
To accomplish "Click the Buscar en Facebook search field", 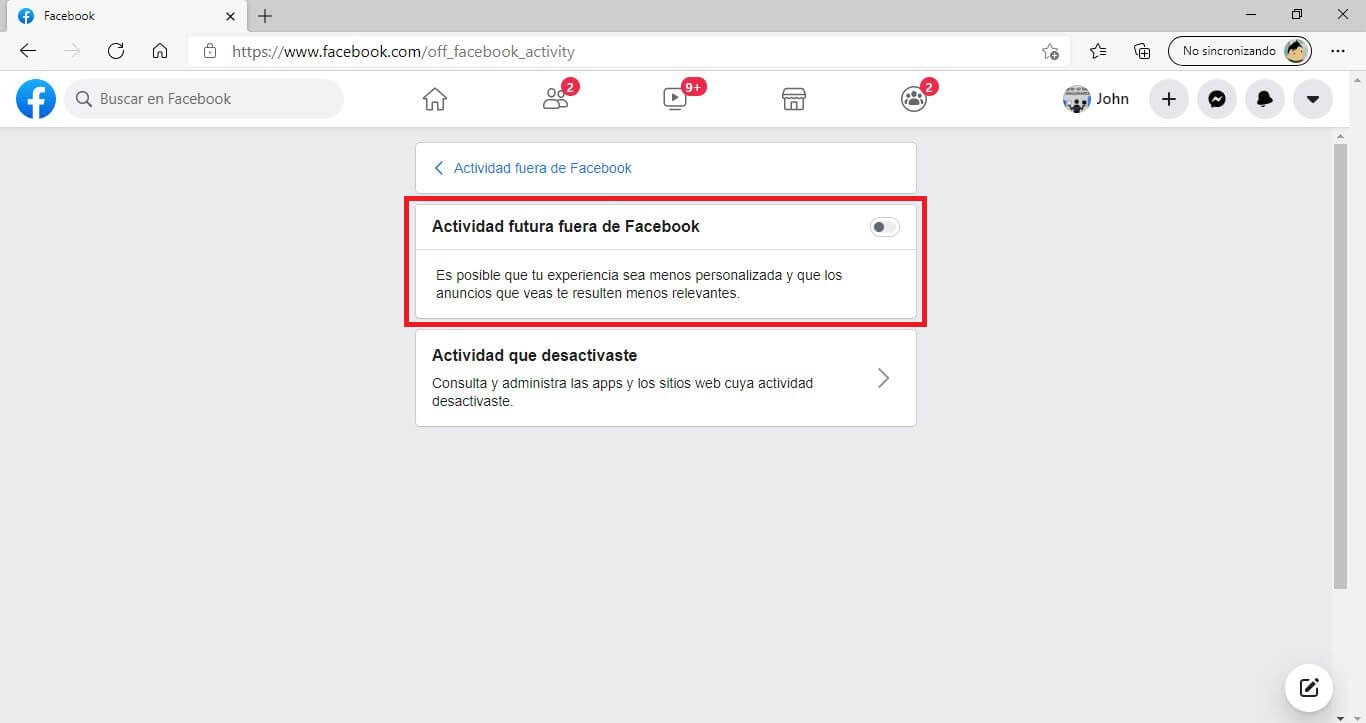I will coord(204,99).
